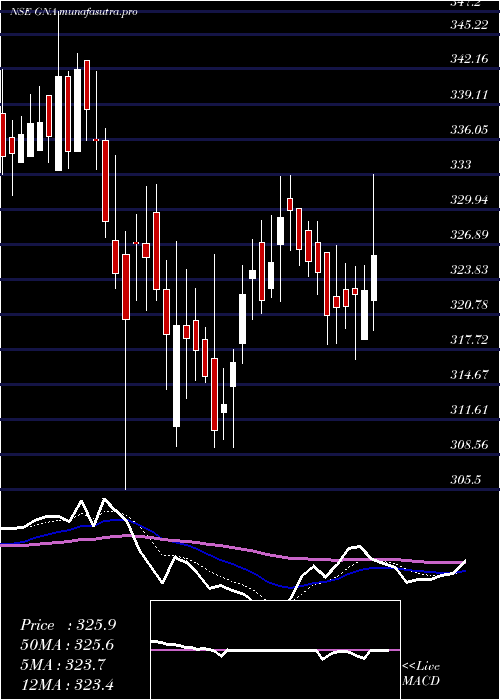This screenshot has width=500, height=700.
Task: Click the 308.56 price axis label
Action: pos(469,445)
